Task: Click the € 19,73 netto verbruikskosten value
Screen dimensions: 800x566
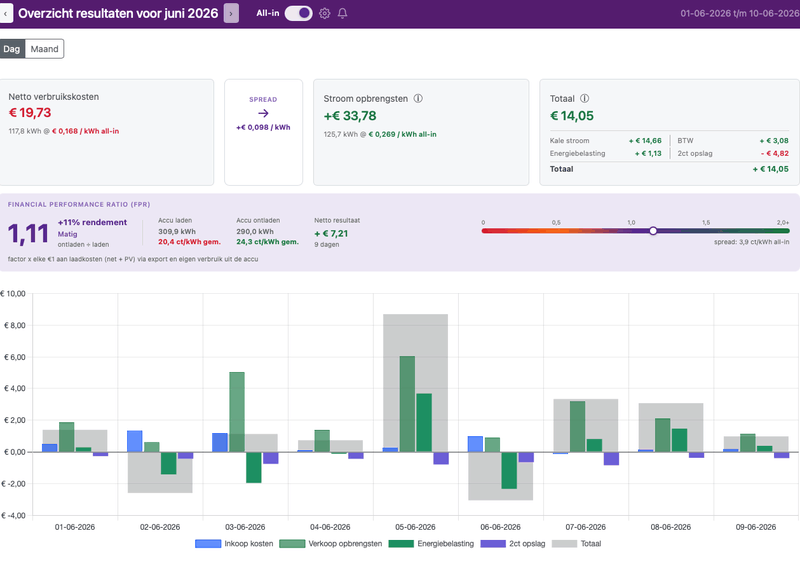Action: (30, 113)
